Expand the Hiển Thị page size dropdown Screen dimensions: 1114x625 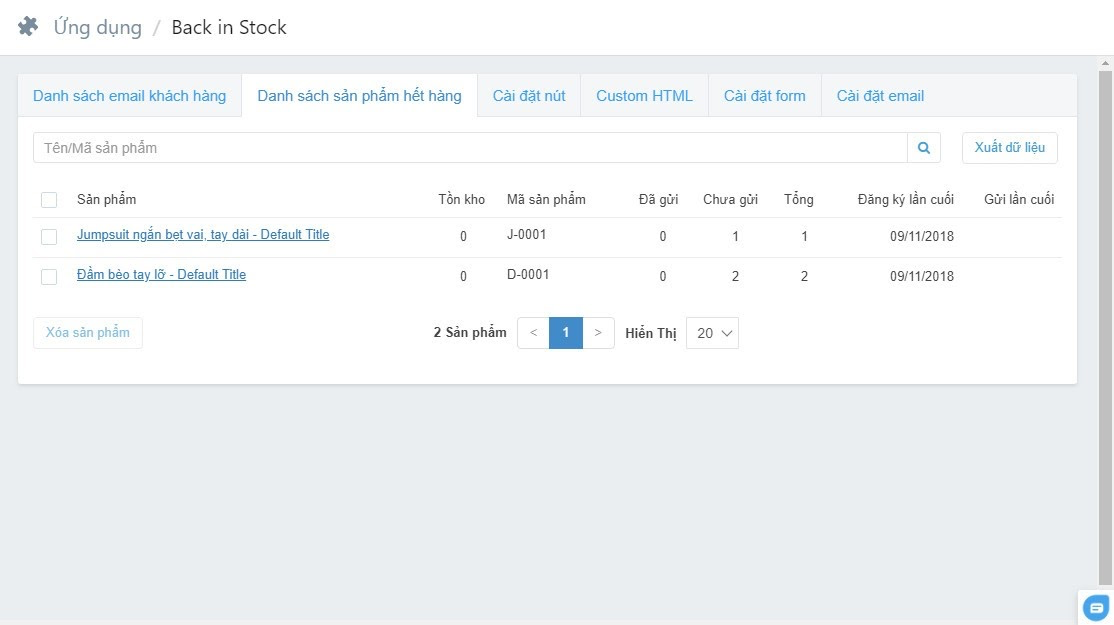[712, 333]
